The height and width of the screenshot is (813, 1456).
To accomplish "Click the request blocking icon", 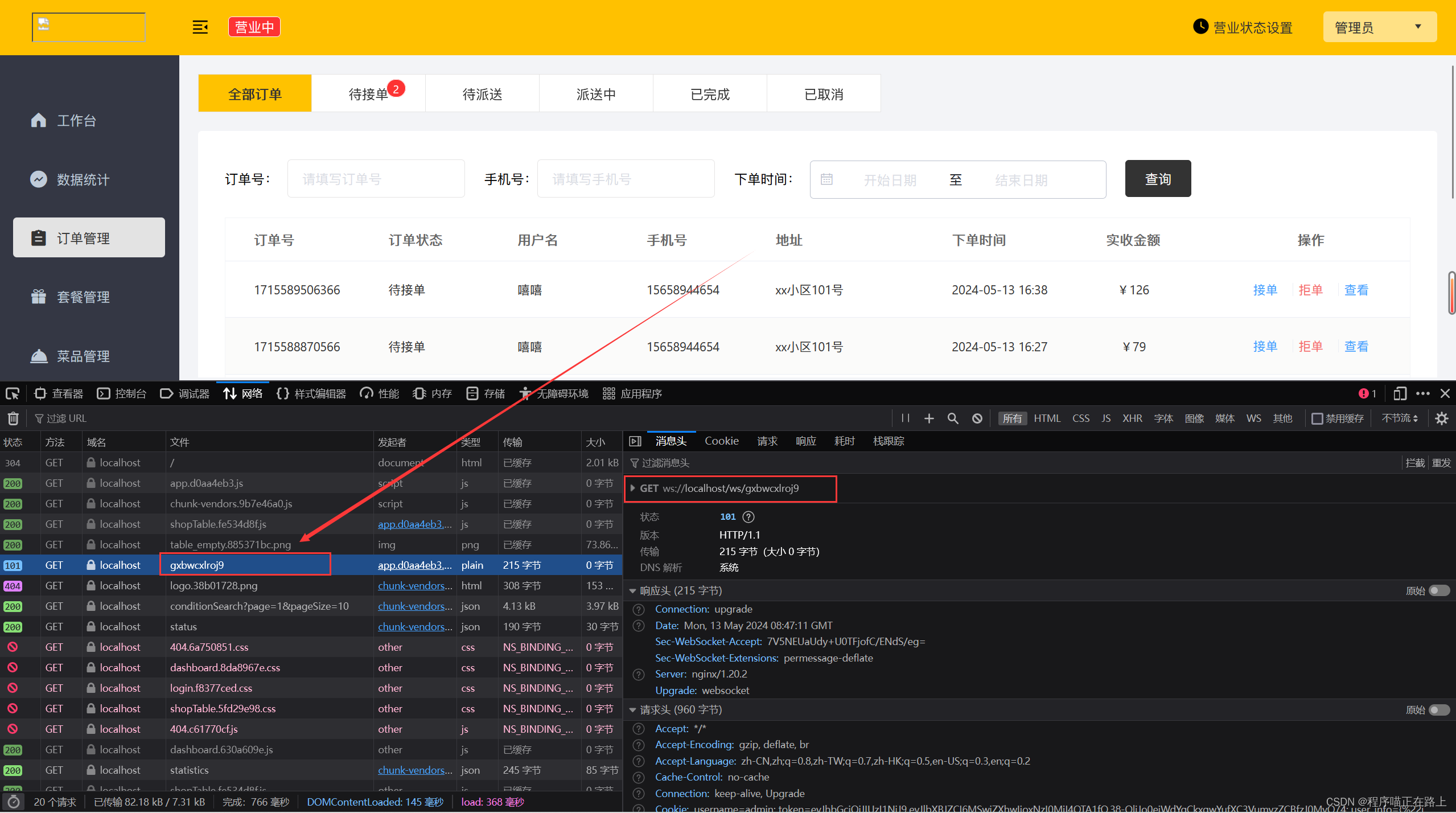I will [977, 418].
